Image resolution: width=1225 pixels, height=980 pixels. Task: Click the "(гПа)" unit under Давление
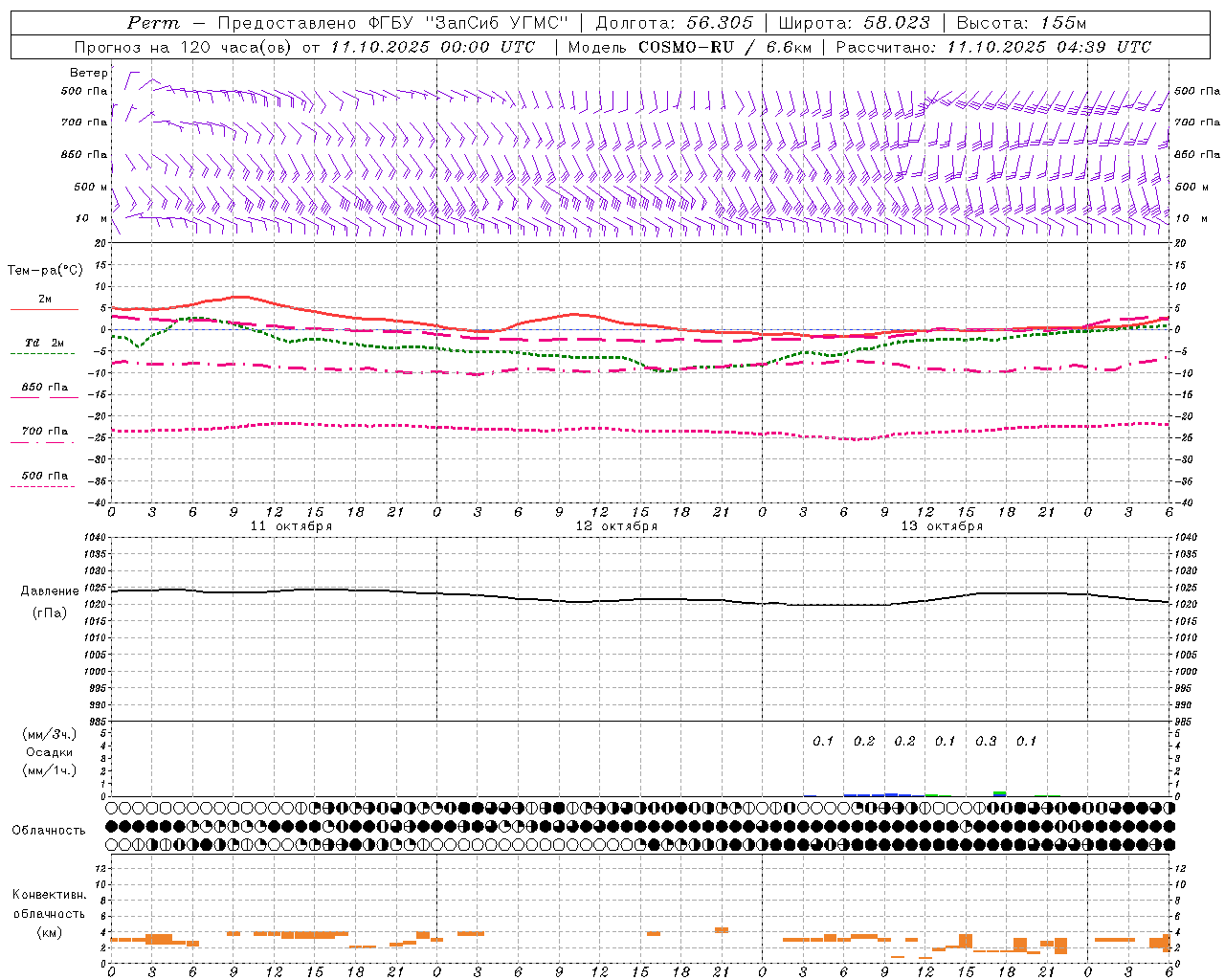click(x=50, y=612)
